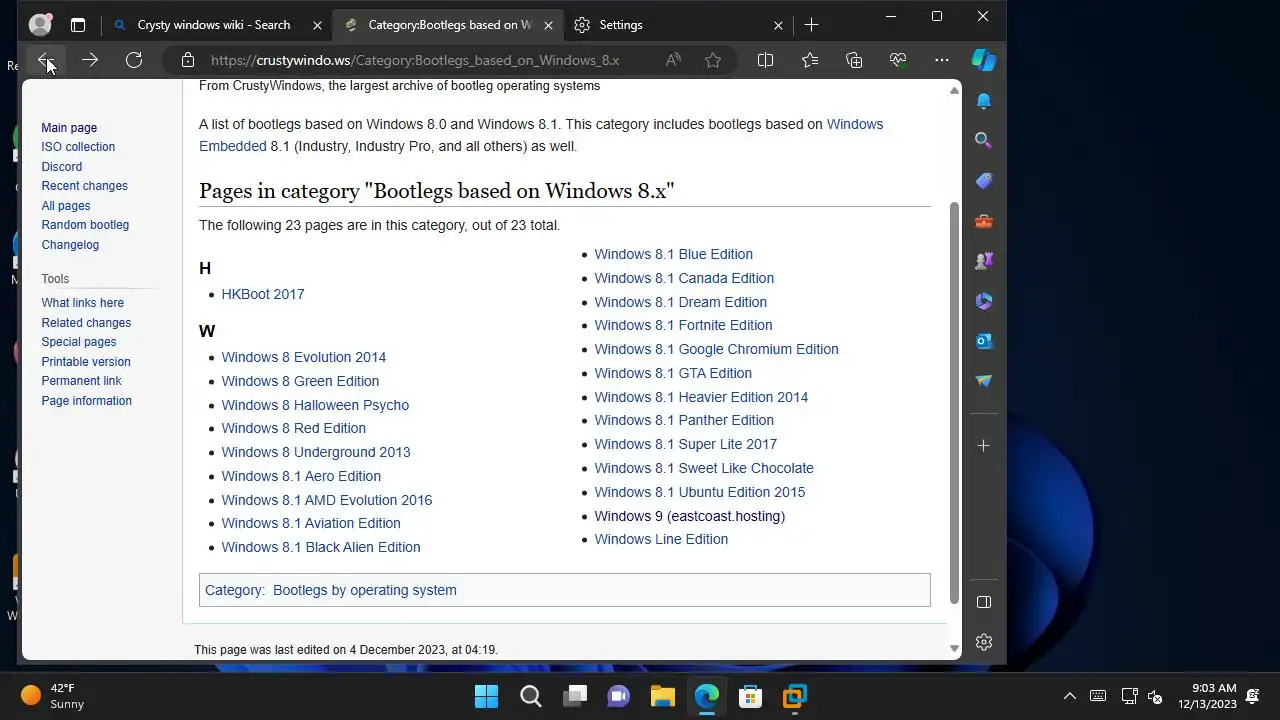
Task: View site information lock icon
Action: 188,60
